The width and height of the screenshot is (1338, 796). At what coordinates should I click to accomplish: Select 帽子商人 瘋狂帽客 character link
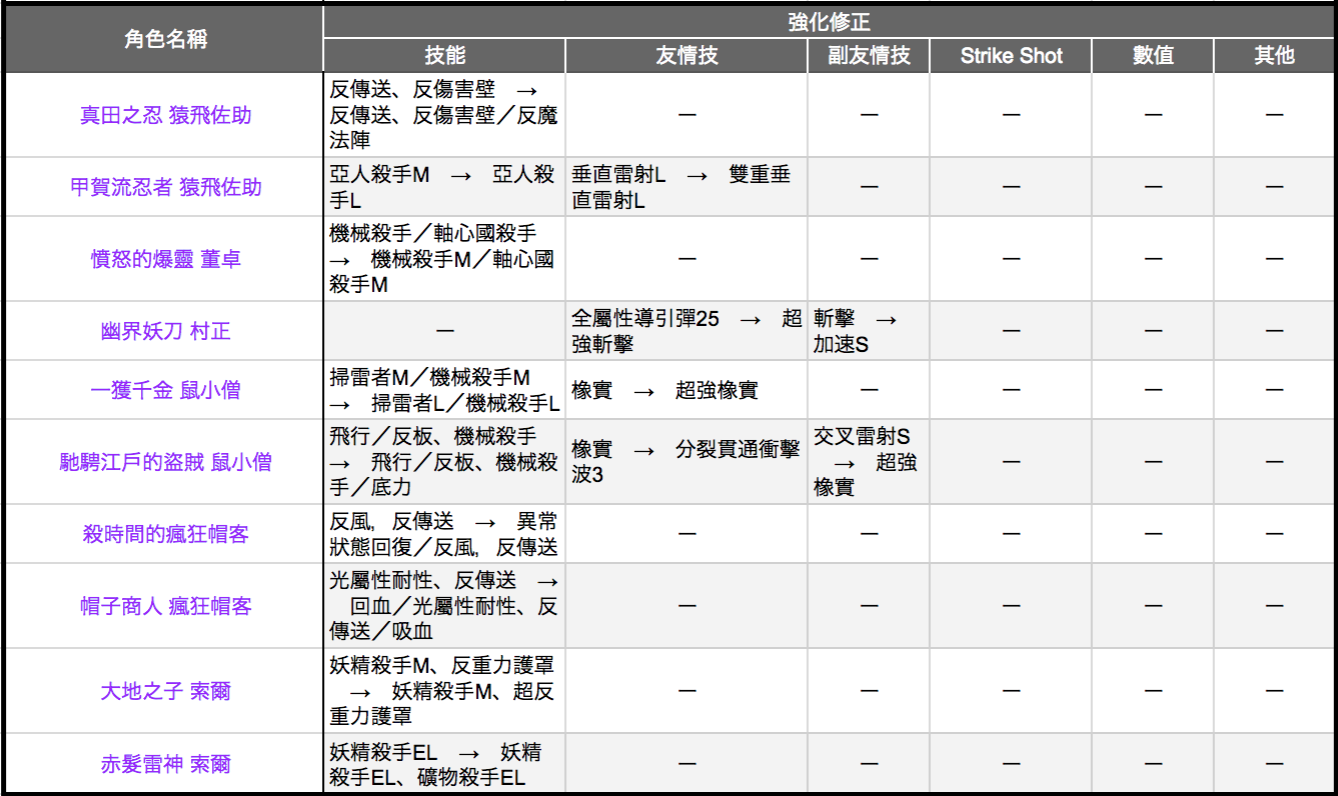coord(165,606)
